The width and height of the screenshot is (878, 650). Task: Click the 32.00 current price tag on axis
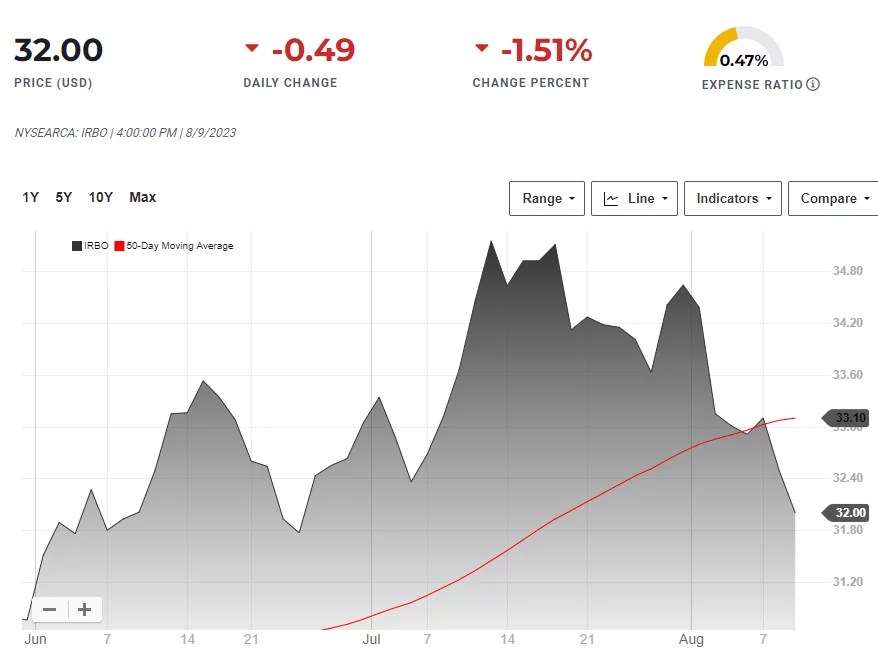click(x=846, y=512)
